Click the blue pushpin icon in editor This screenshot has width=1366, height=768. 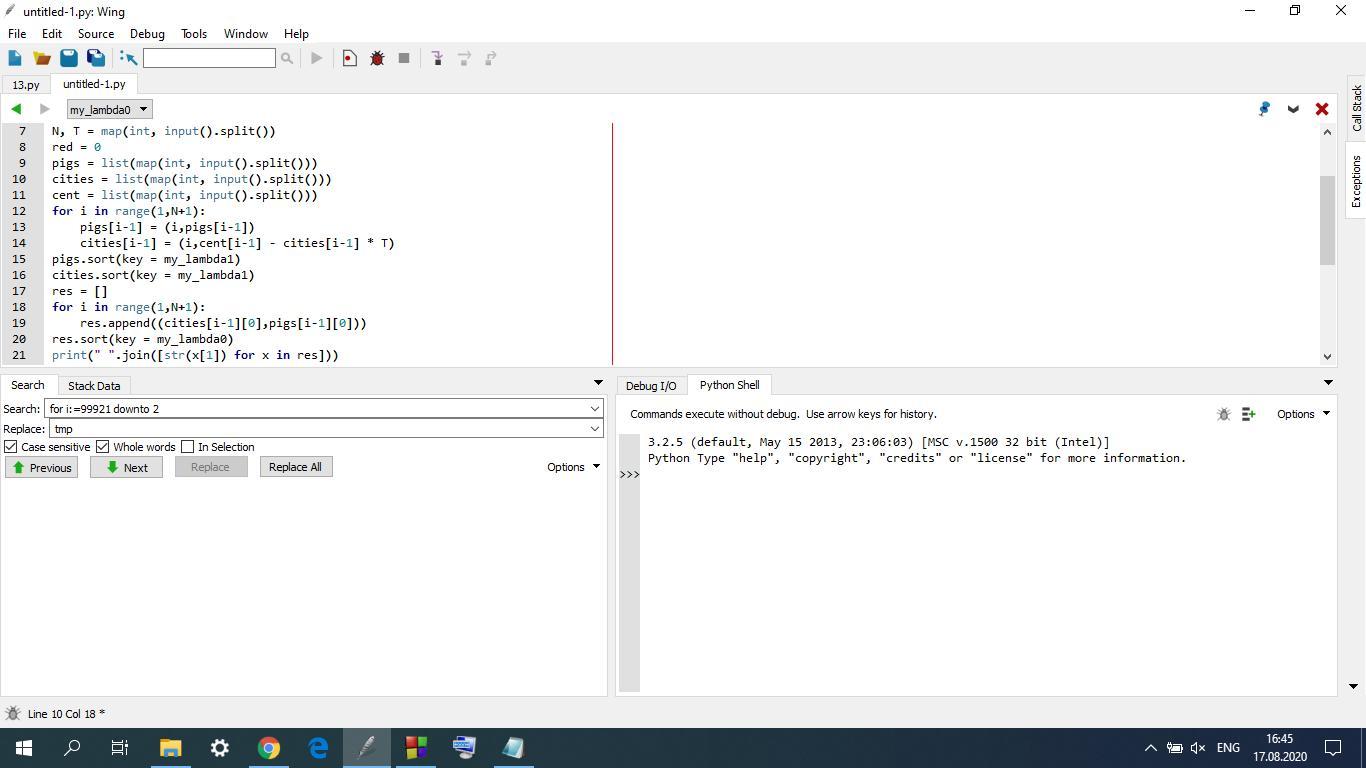(1264, 109)
